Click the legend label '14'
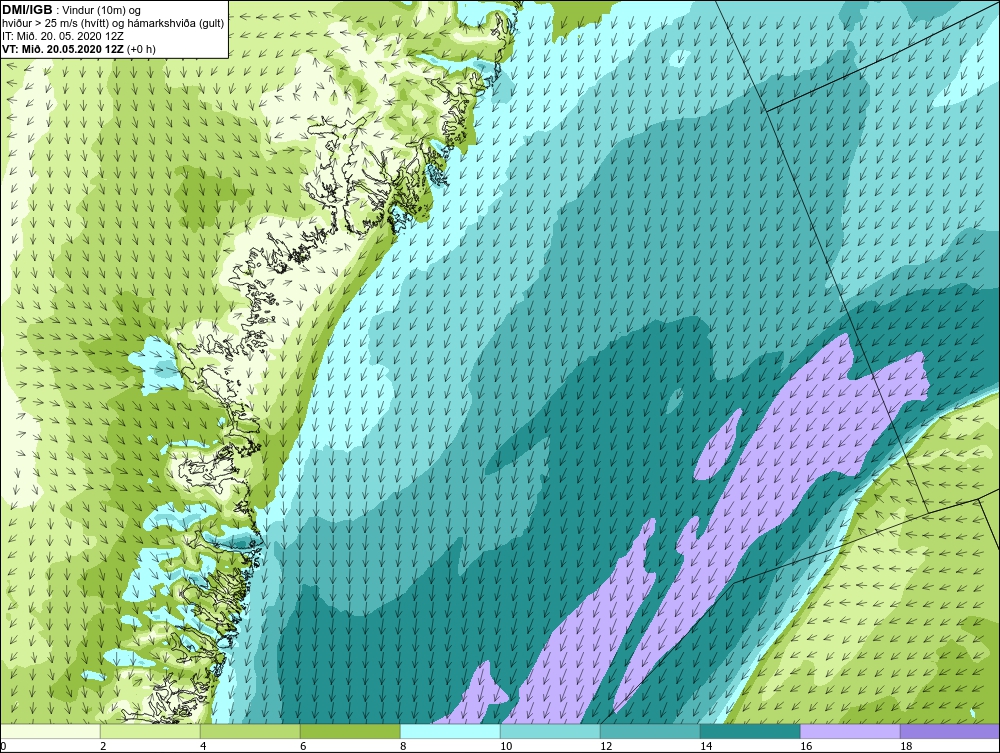Screen dimensions: 1000x753 pos(706,746)
